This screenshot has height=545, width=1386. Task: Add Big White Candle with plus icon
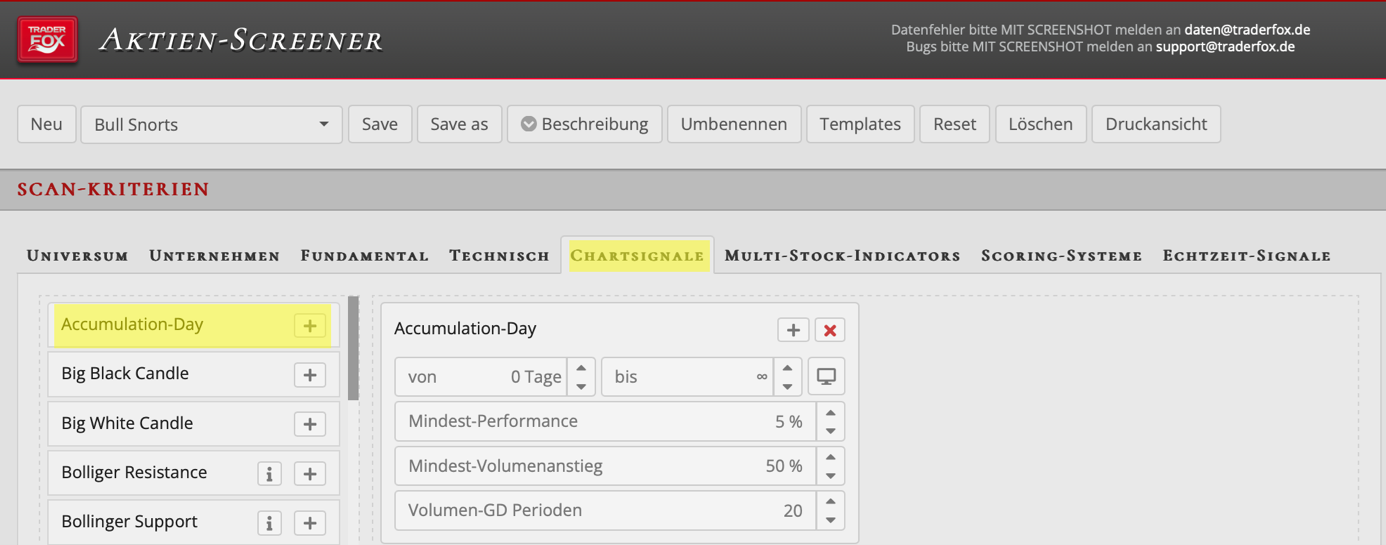pyautogui.click(x=310, y=424)
